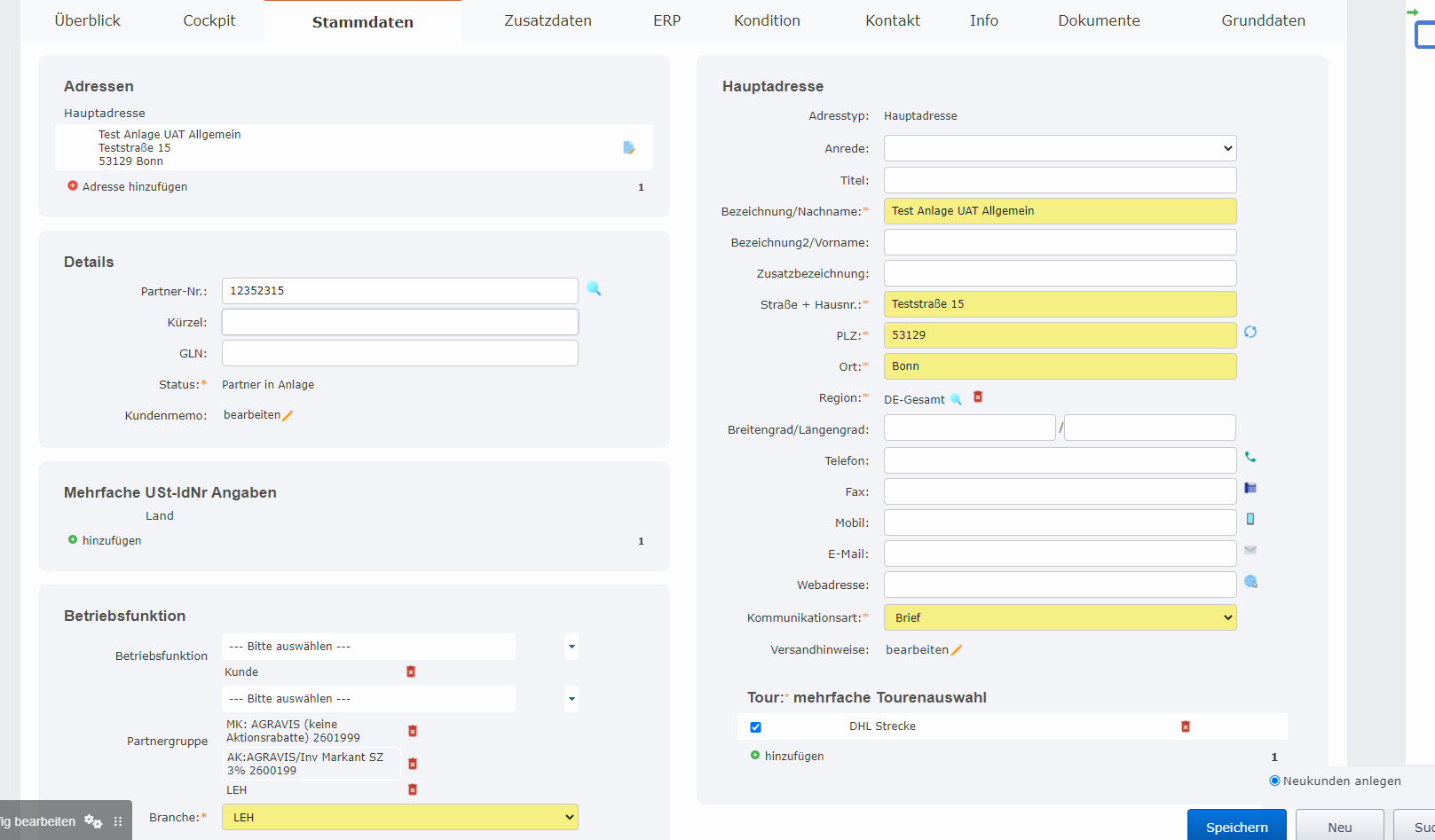Open the Kommunikationsart dropdown showing Brief
This screenshot has width=1435, height=840.
[1059, 617]
